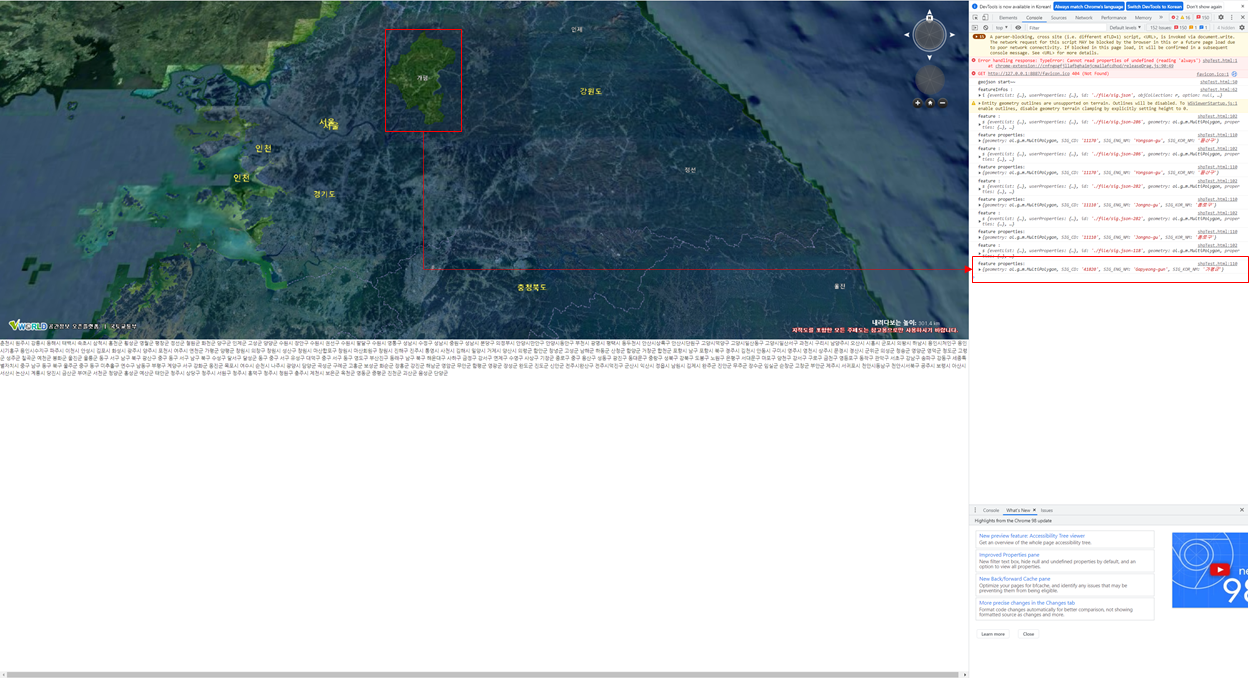
Task: Select the drawer Console tab
Action: click(991, 510)
